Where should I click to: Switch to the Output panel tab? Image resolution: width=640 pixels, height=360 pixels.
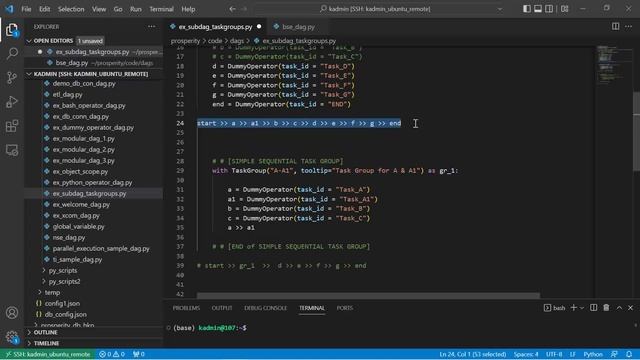point(222,308)
